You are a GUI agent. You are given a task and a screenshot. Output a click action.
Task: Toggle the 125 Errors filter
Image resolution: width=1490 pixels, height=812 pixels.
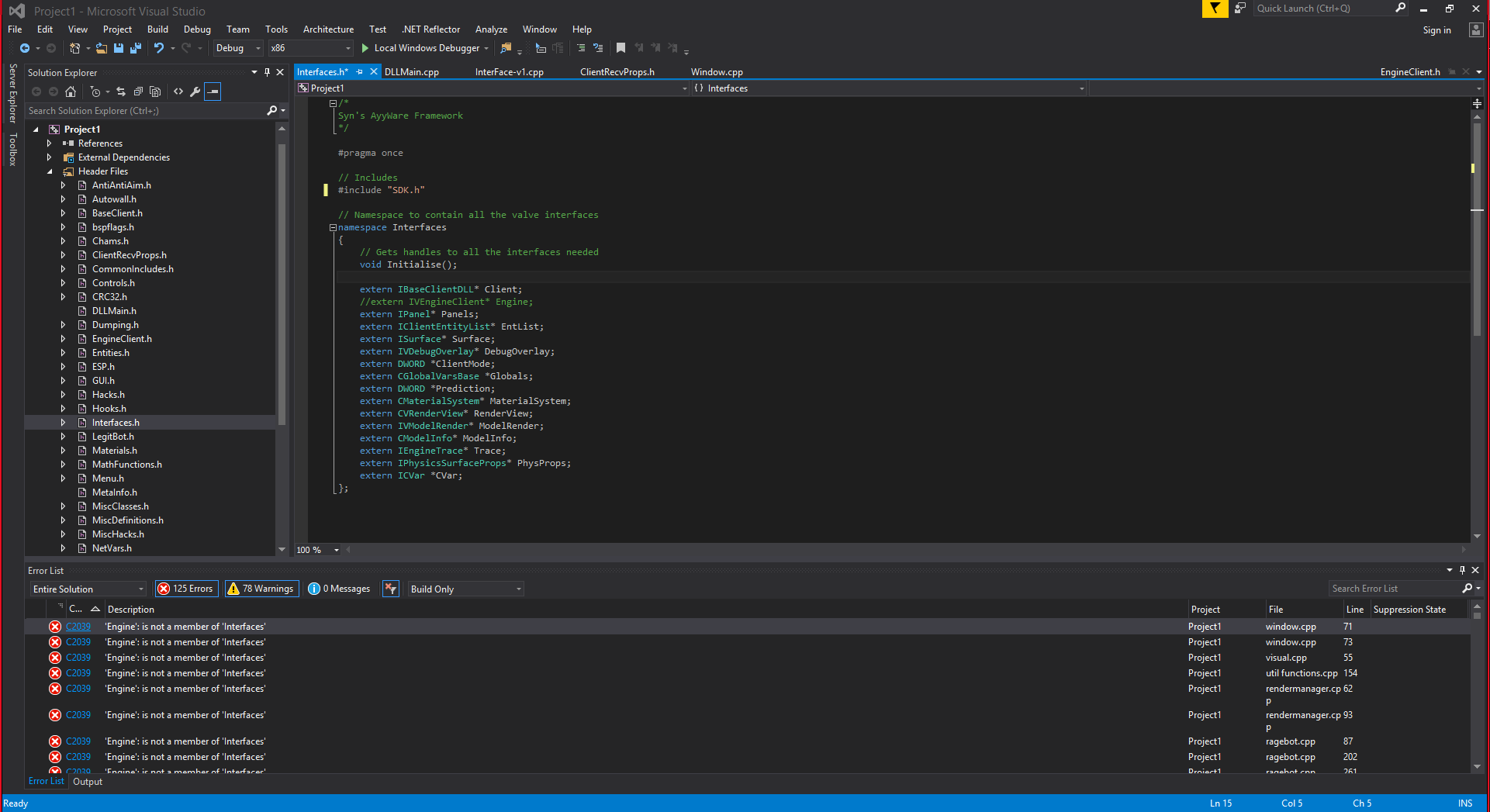point(186,589)
